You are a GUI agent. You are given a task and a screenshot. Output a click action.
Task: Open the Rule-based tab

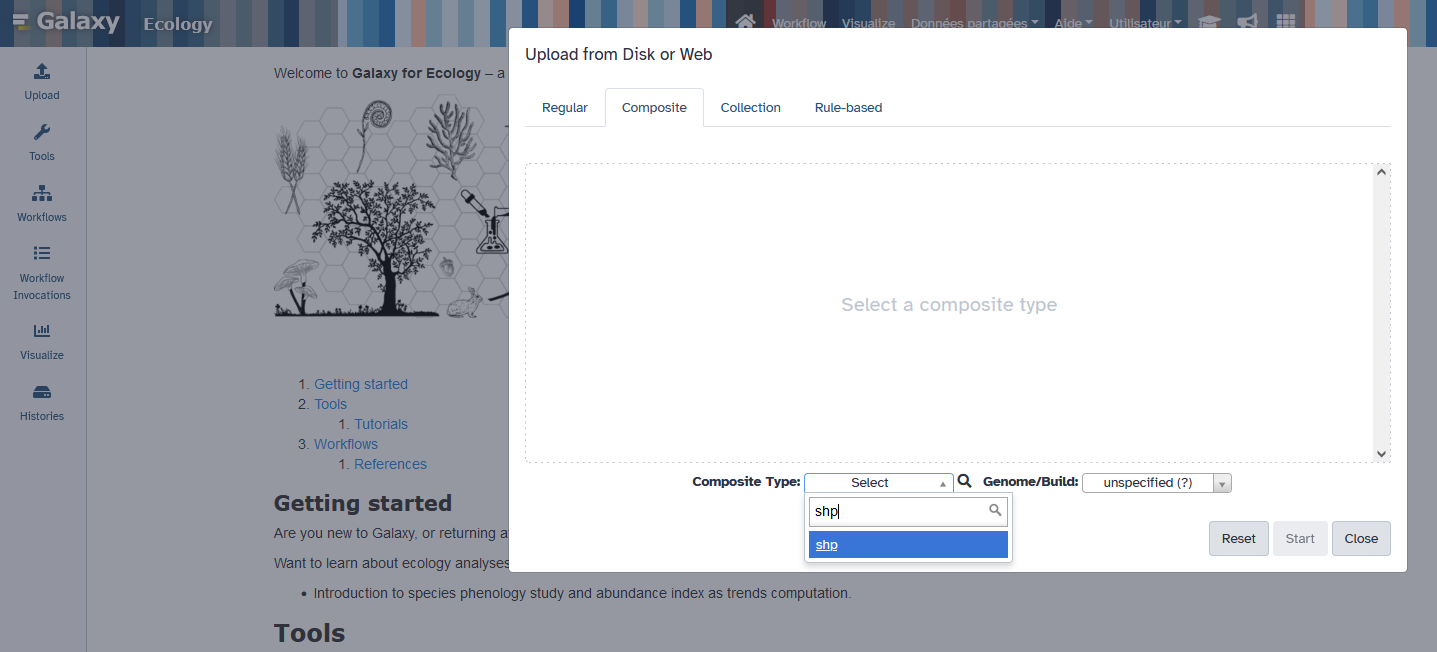[x=848, y=107]
